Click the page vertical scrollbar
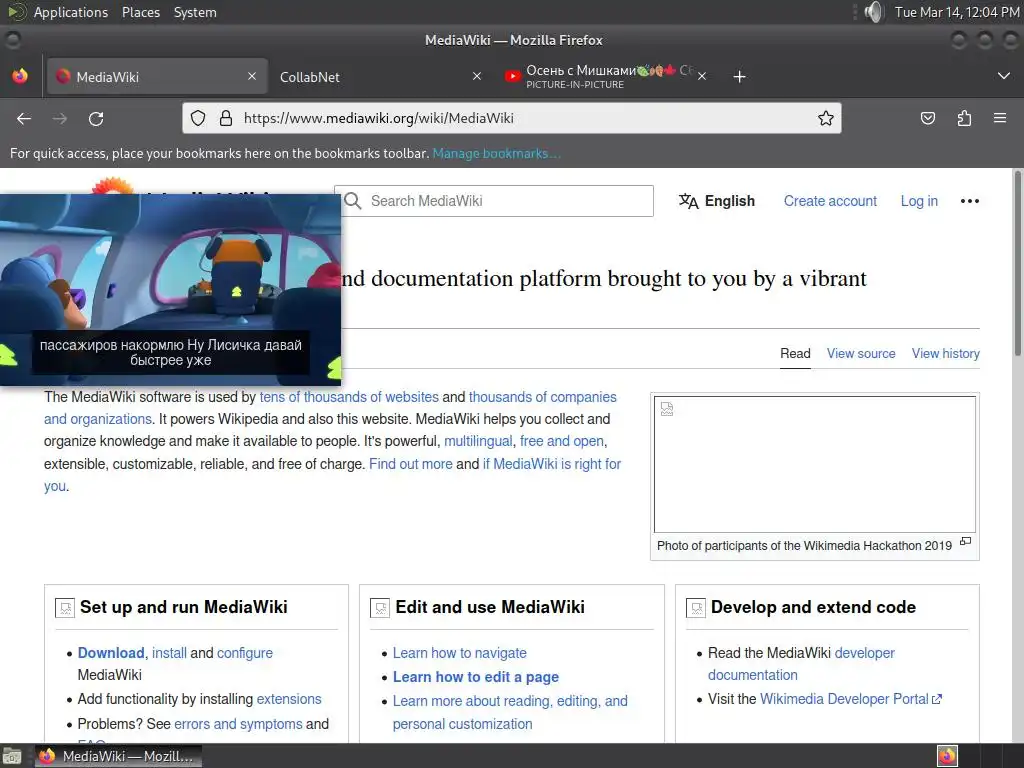1024x768 pixels. 1017,264
